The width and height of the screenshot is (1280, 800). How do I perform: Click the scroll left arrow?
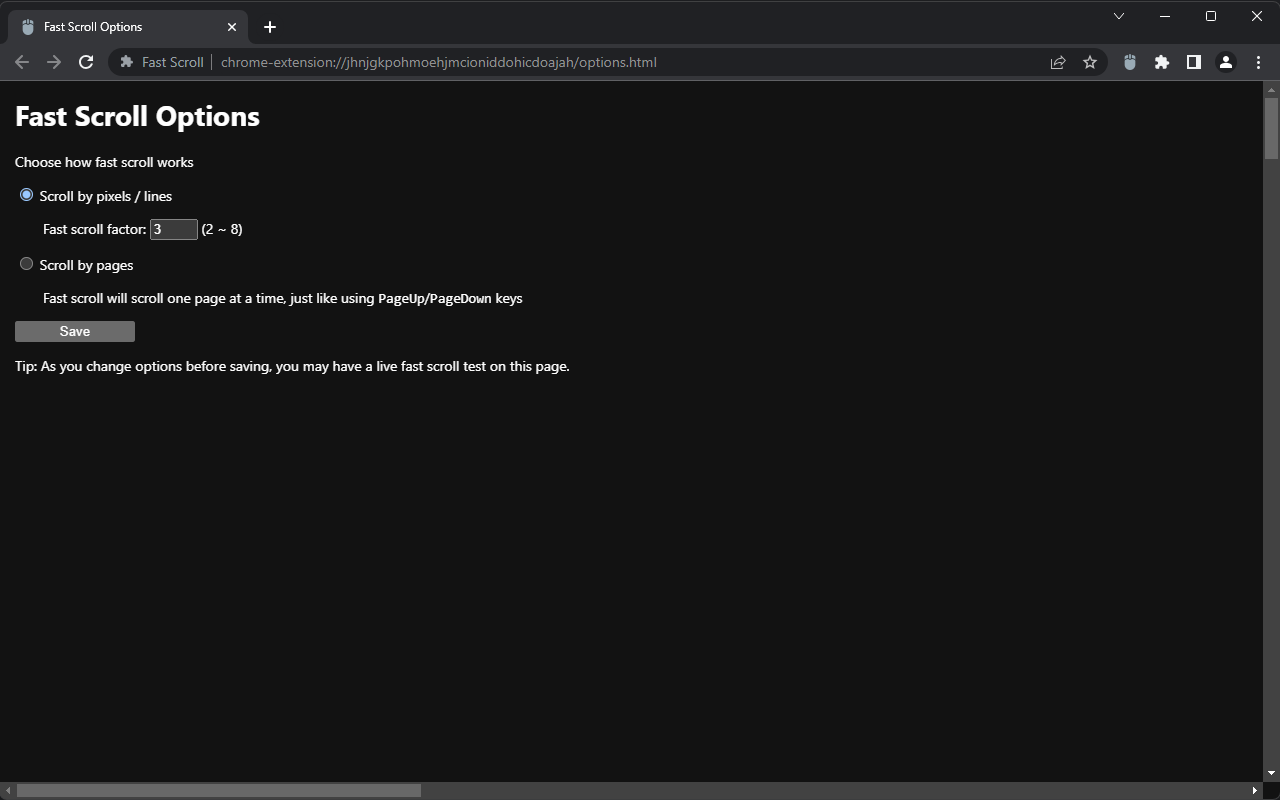click(x=8, y=791)
